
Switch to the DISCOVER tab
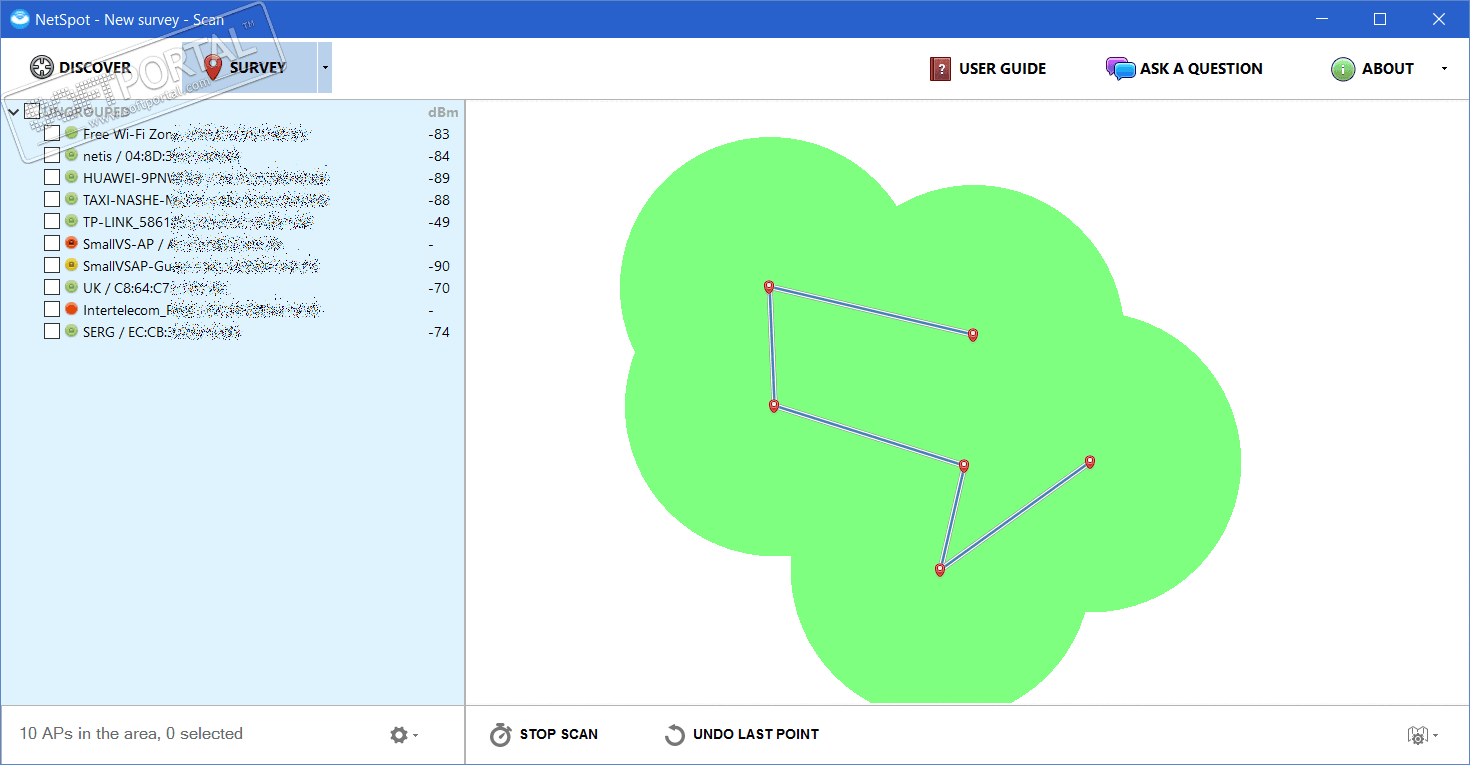pos(81,68)
